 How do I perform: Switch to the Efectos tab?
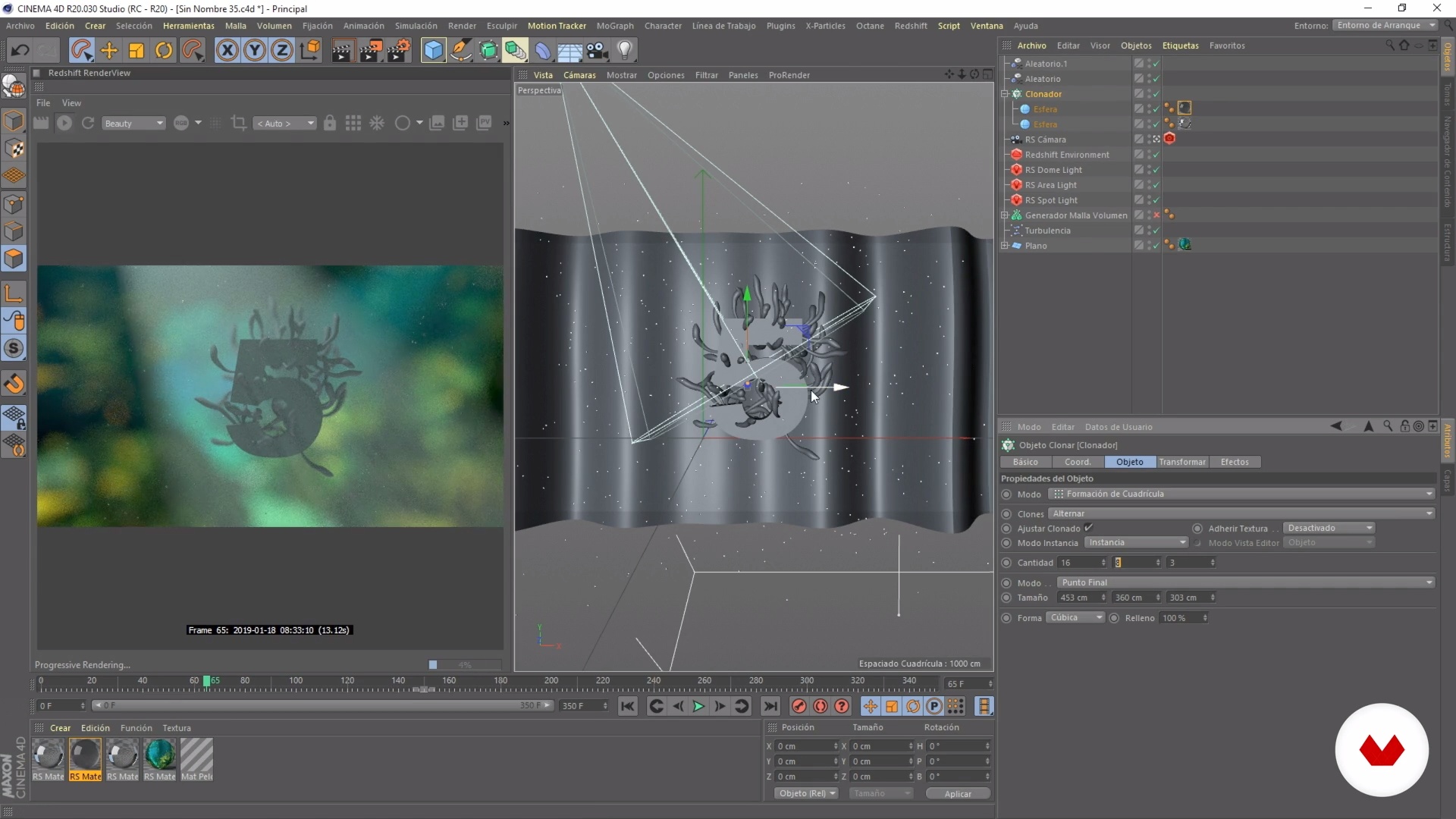pyautogui.click(x=1235, y=462)
